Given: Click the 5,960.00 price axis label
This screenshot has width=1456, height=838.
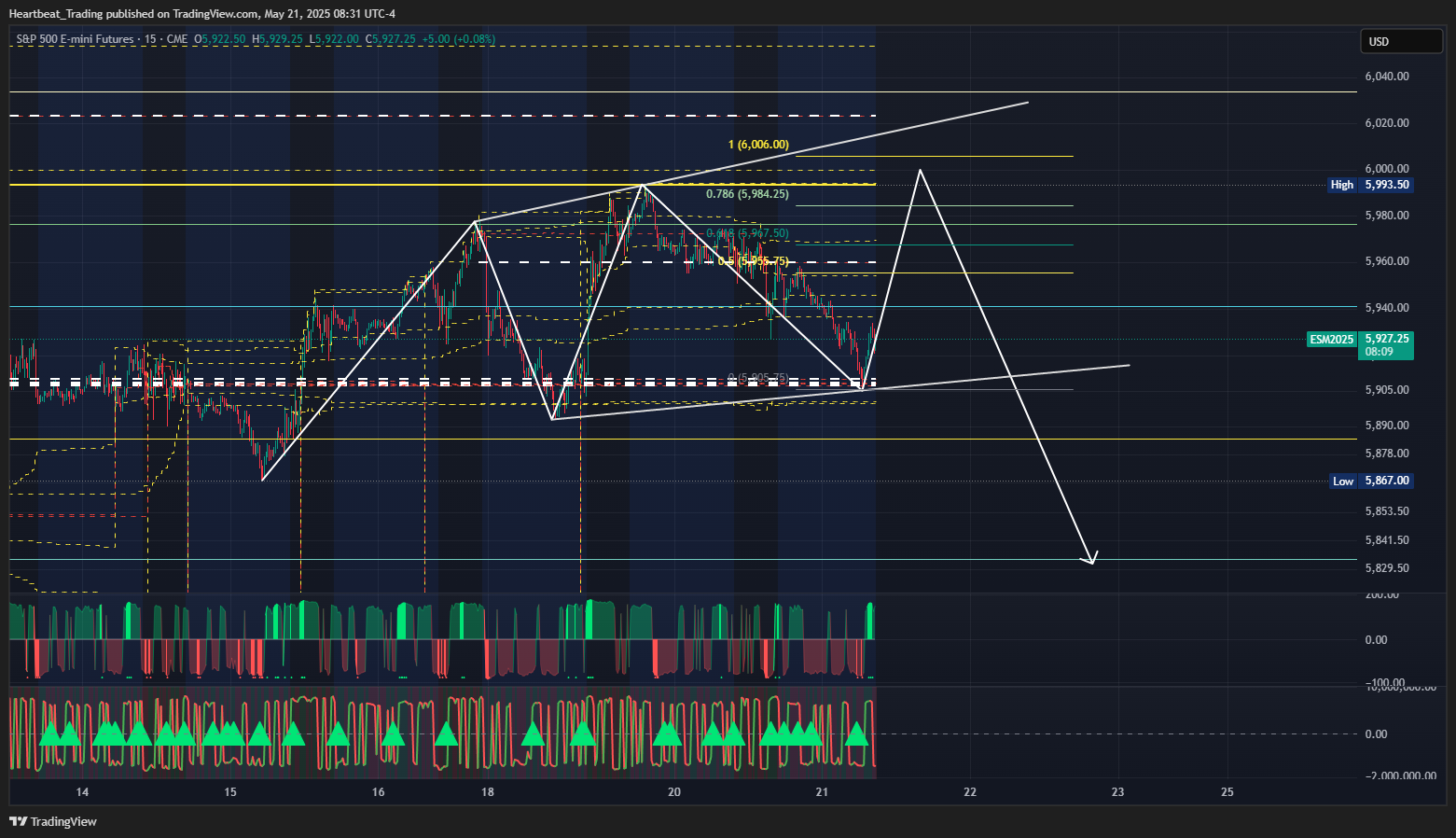Looking at the screenshot, I should coord(1386,261).
